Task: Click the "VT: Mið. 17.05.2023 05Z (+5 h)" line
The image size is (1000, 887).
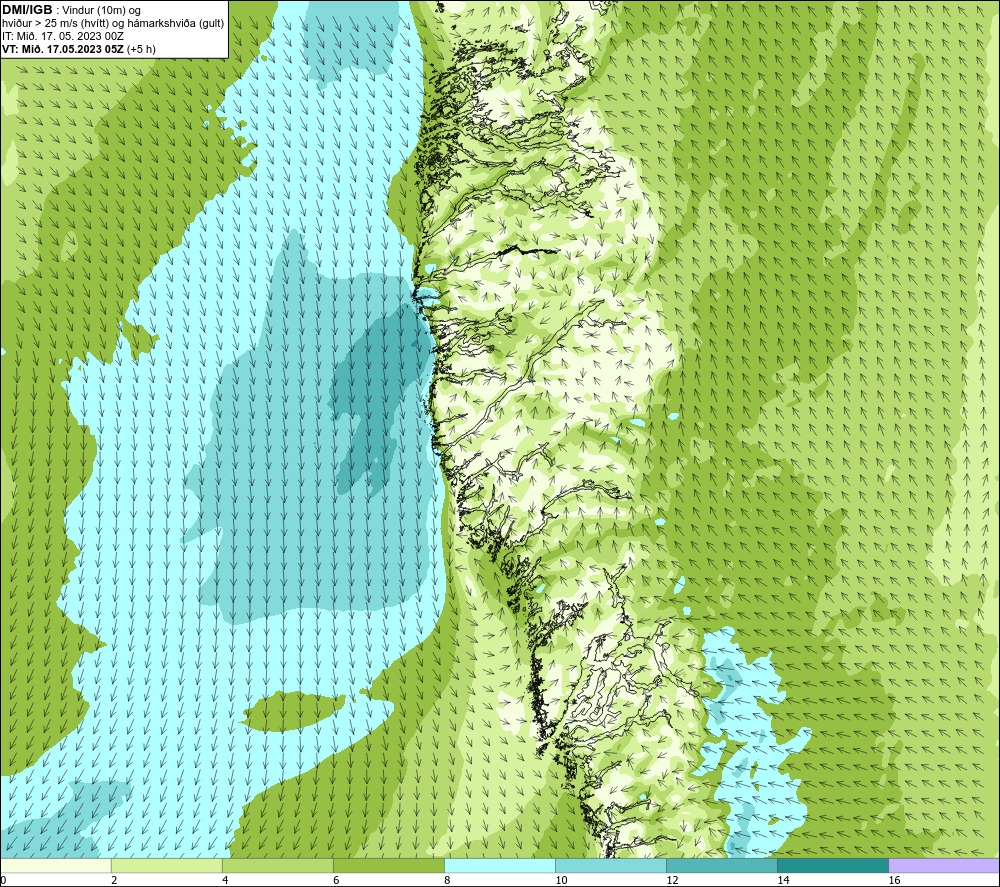Action: point(78,49)
